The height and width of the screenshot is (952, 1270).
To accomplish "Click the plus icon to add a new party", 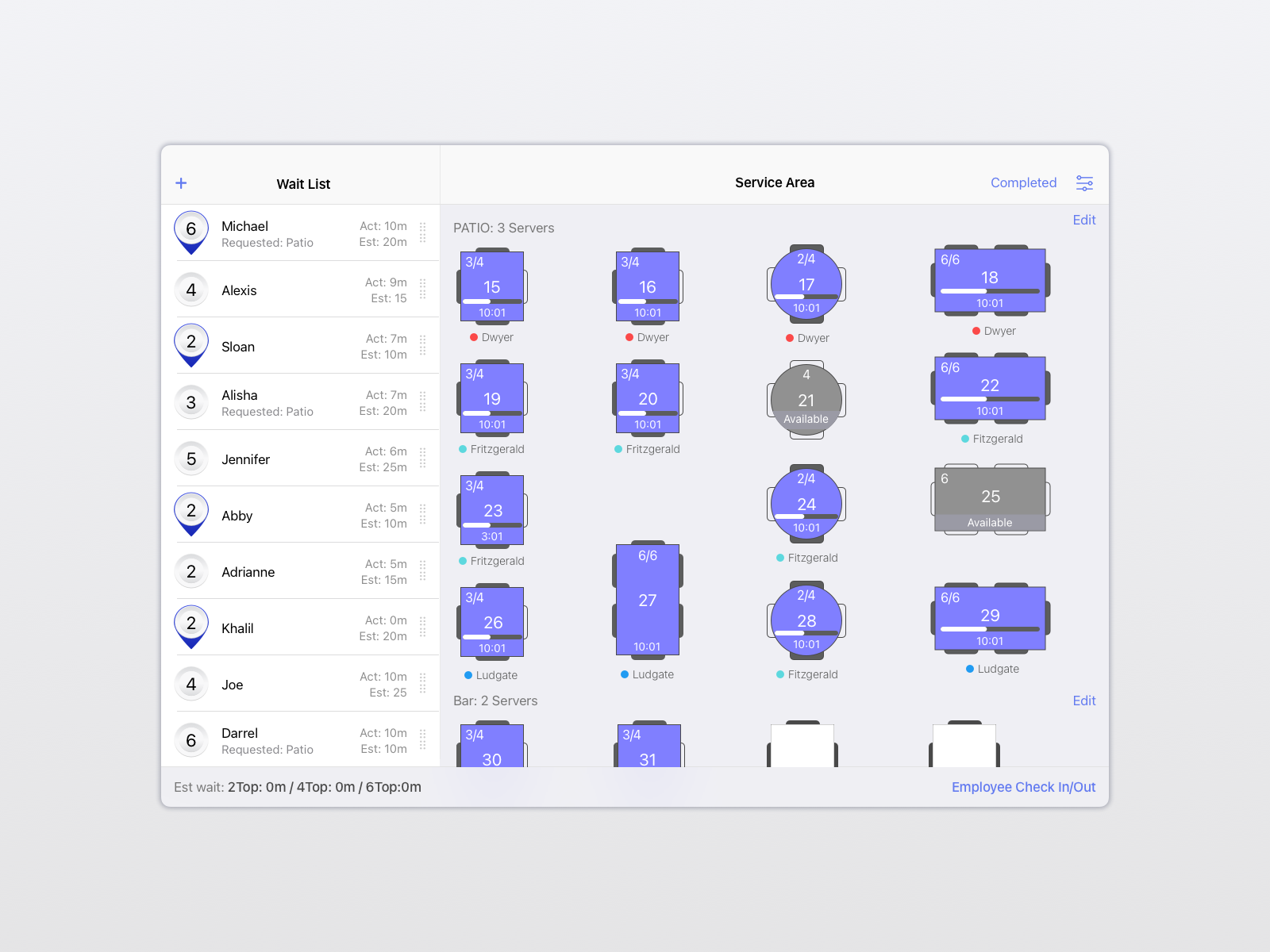I will coord(181,182).
